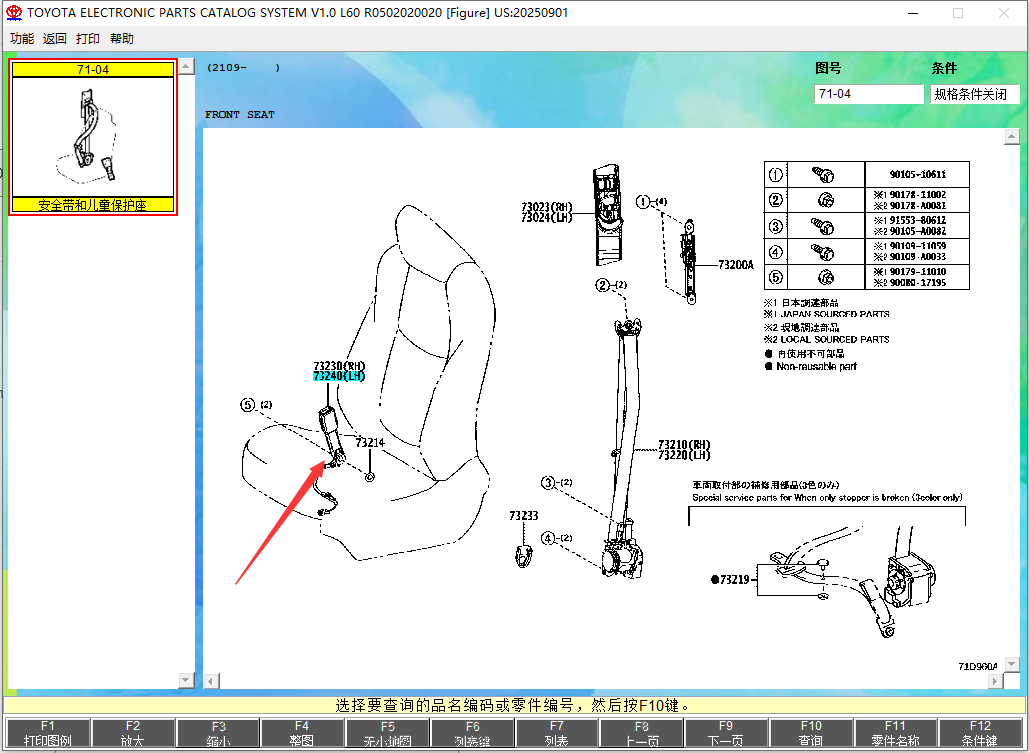Click the shoulder belt adjuster drawing 73200A
1030x753 pixels.
tap(688, 262)
